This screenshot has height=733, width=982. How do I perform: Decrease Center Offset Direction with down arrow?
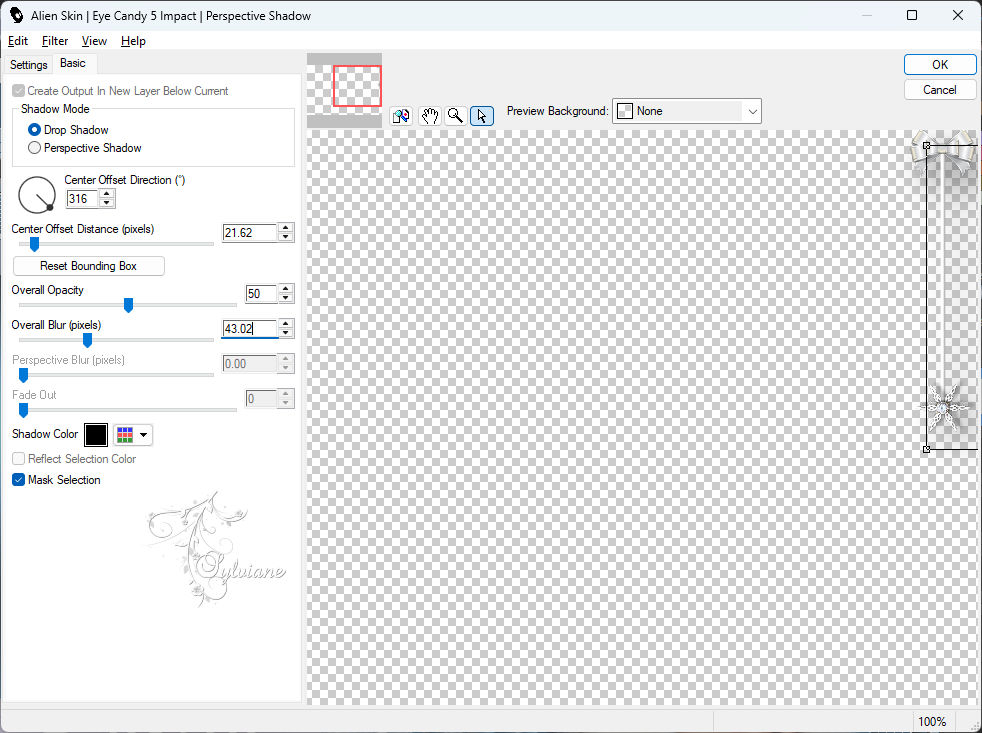pos(106,203)
